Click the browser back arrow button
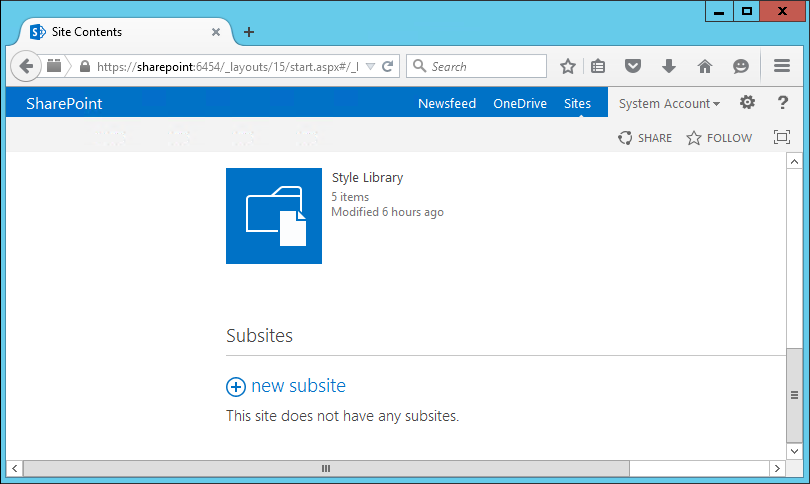Image resolution: width=810 pixels, height=484 pixels. (25, 66)
